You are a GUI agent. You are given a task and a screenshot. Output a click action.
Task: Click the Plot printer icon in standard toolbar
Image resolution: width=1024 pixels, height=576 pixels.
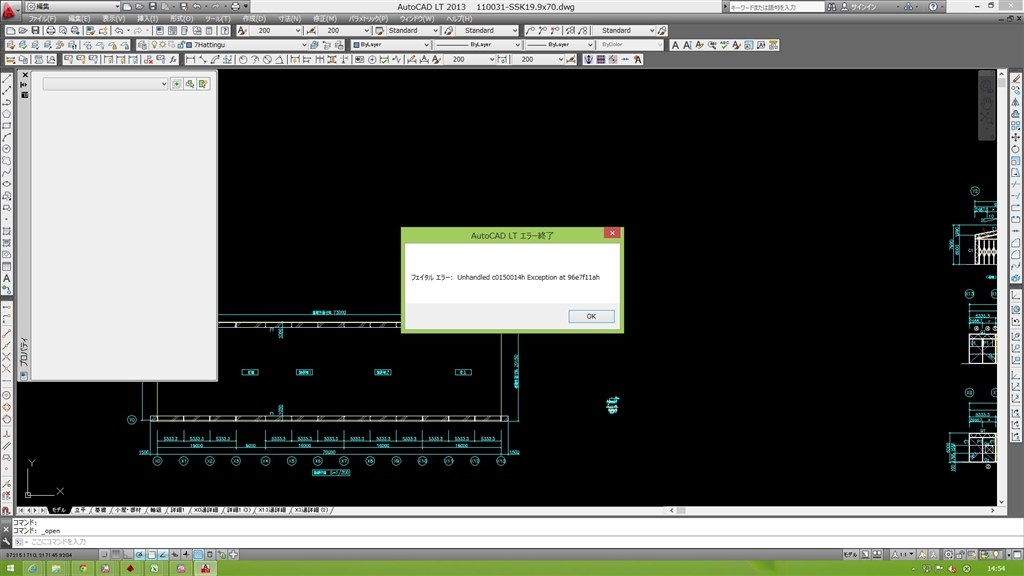point(50,31)
